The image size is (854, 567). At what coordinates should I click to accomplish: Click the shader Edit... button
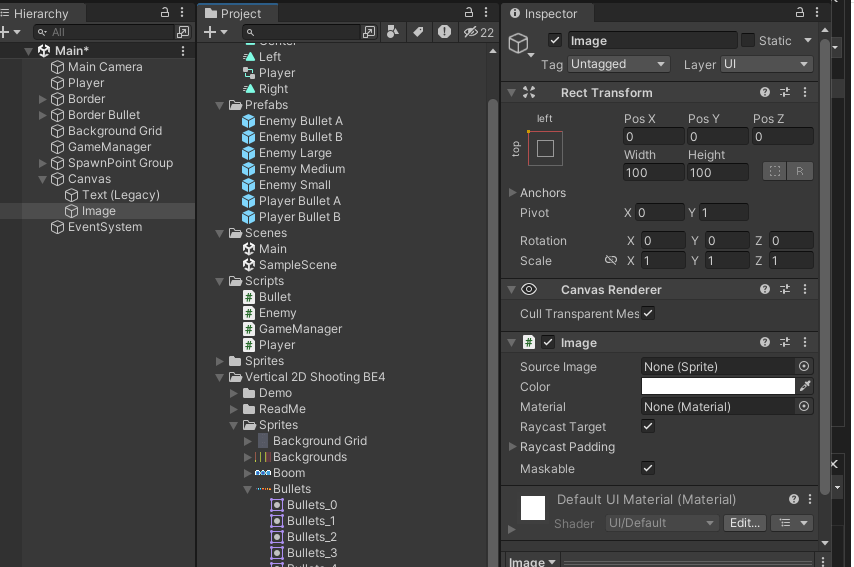[745, 523]
